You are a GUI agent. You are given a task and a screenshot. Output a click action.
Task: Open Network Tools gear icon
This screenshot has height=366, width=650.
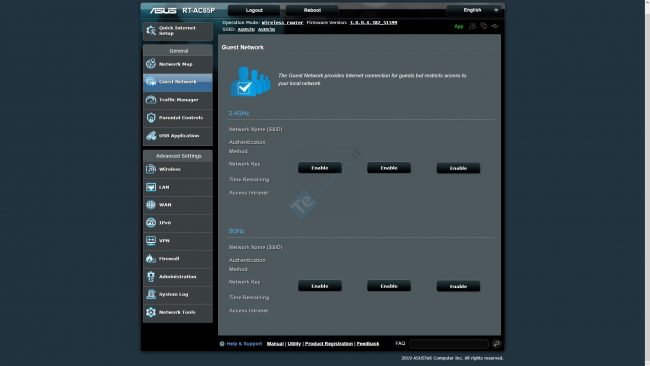click(x=150, y=312)
